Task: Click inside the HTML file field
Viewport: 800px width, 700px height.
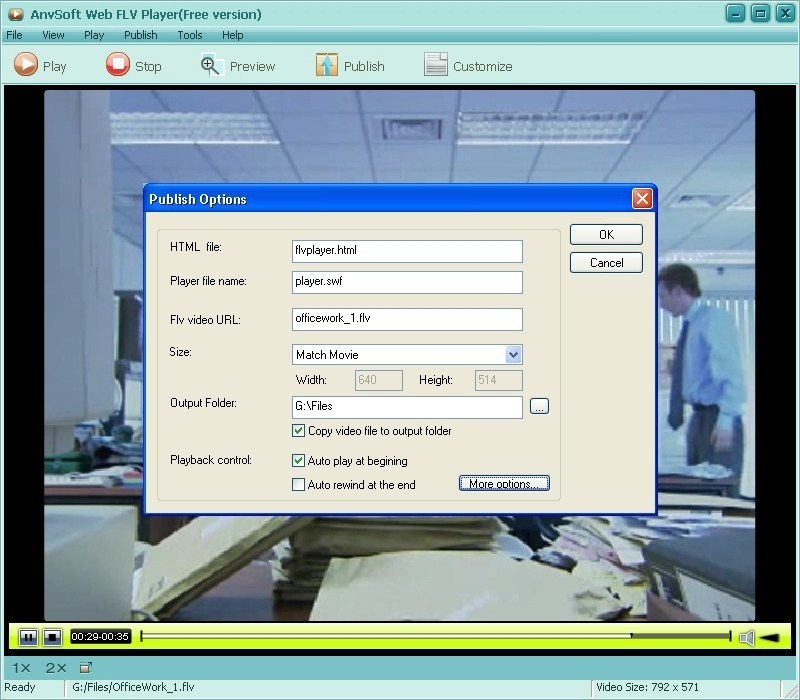Action: (405, 251)
